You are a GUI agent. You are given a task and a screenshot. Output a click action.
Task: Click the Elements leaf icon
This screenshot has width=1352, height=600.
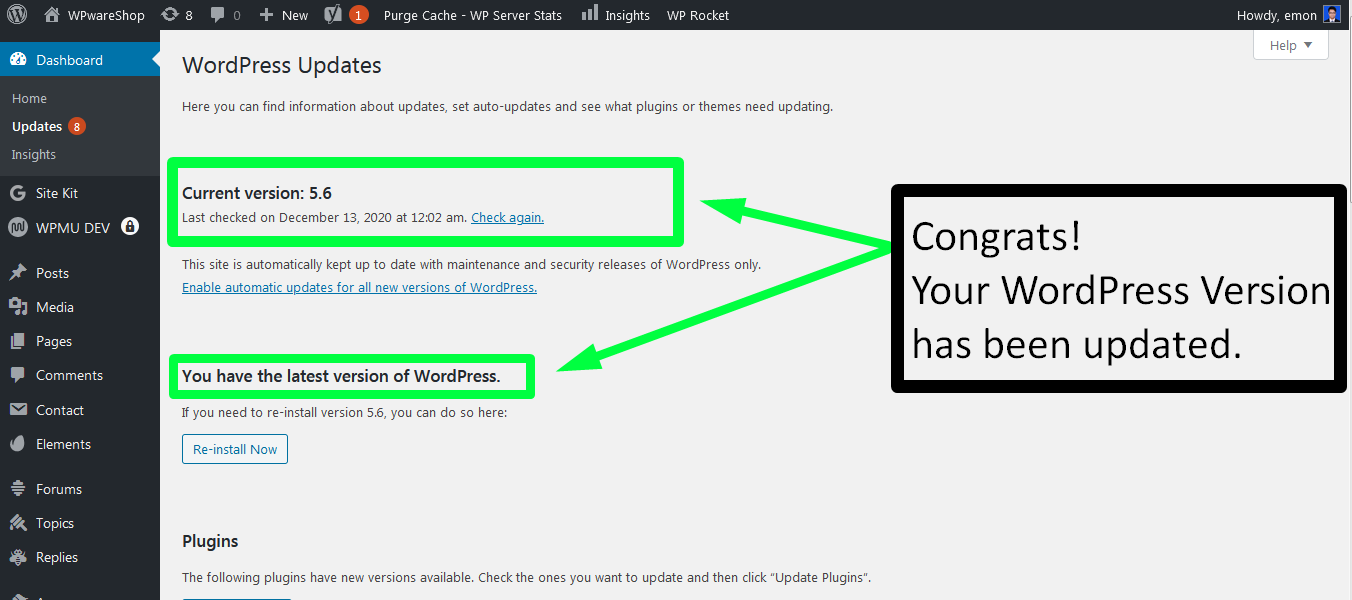pyautogui.click(x=18, y=444)
